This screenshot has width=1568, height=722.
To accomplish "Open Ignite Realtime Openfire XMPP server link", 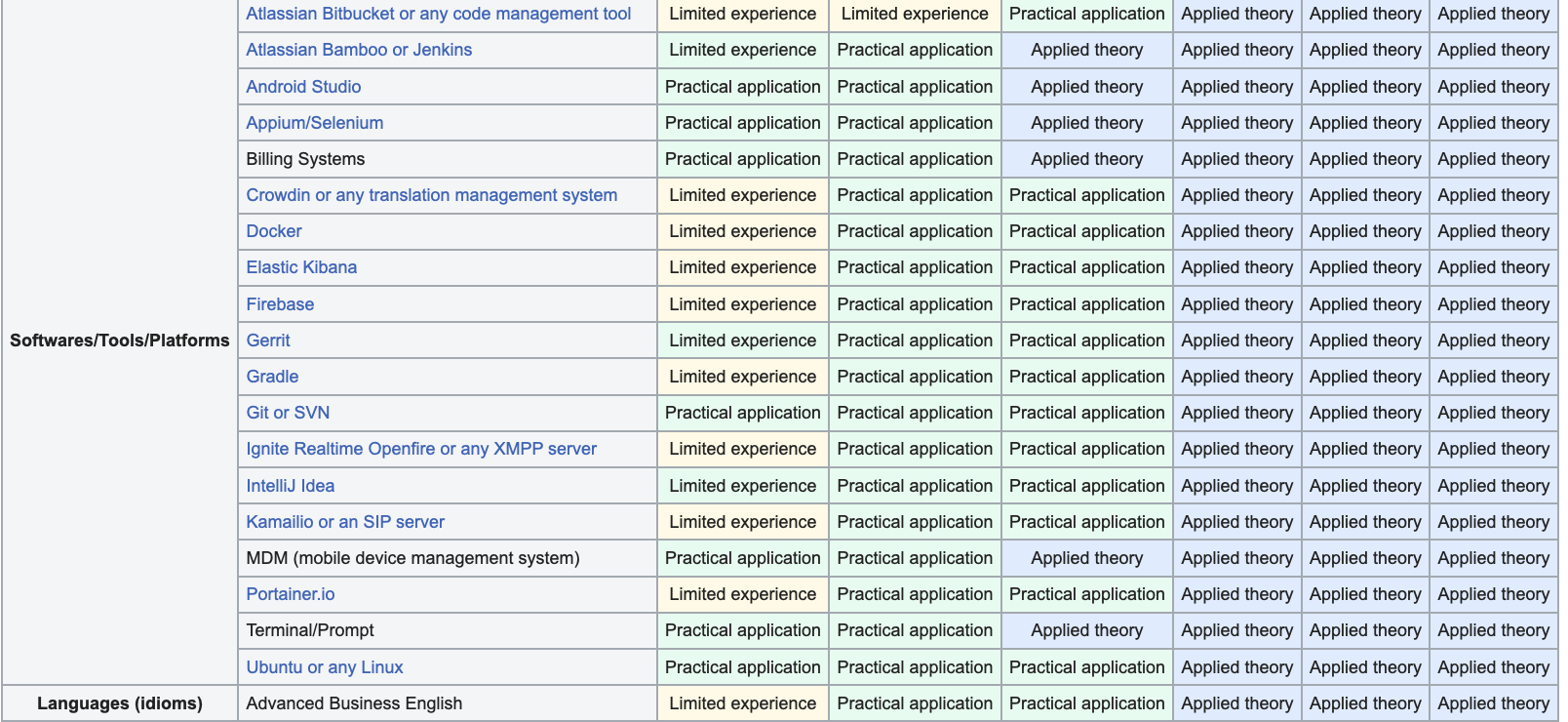I will [420, 449].
